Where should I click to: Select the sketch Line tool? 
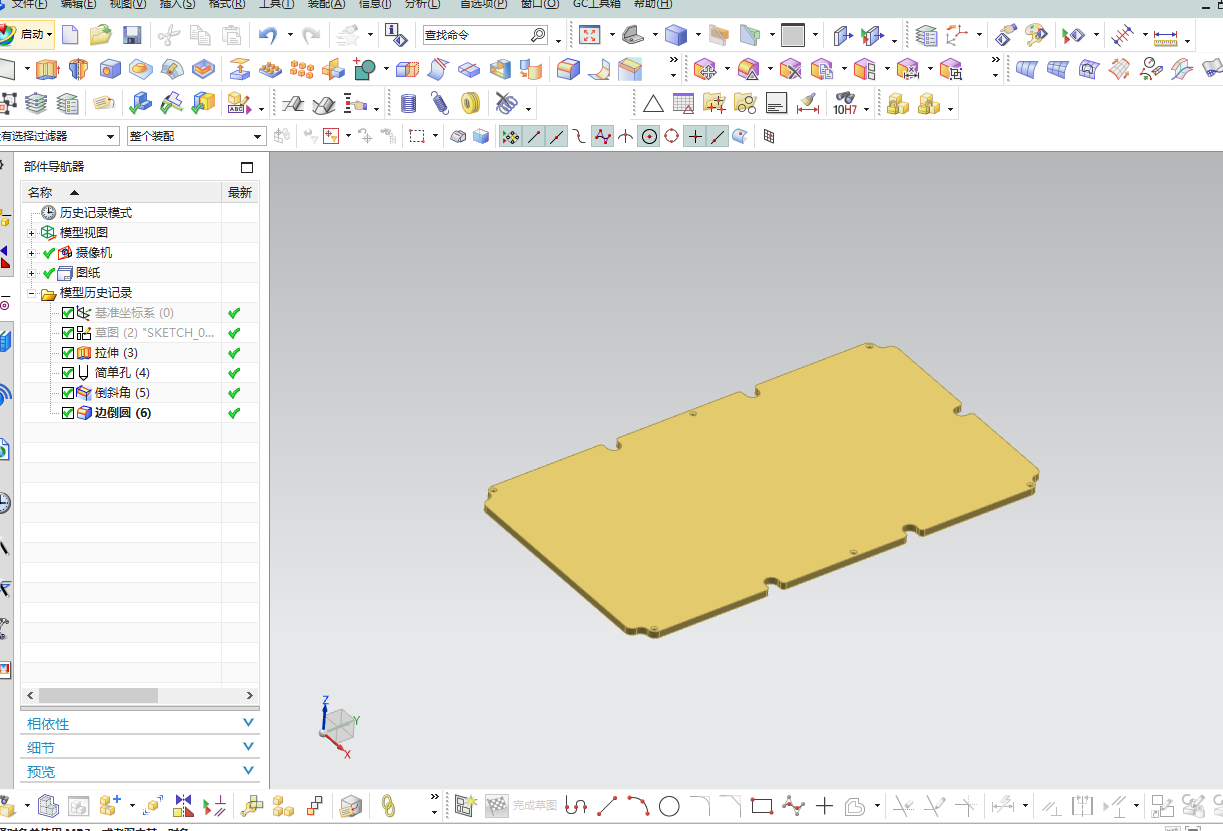pos(607,805)
